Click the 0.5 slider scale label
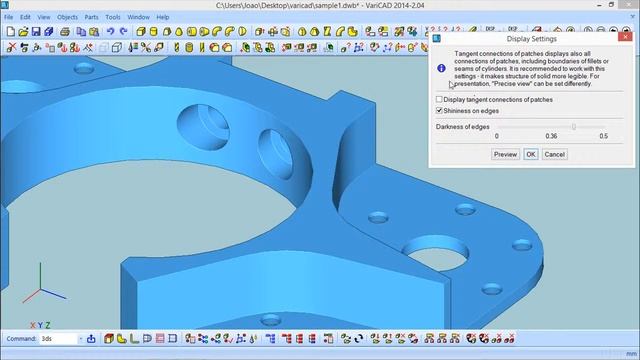 (604, 136)
